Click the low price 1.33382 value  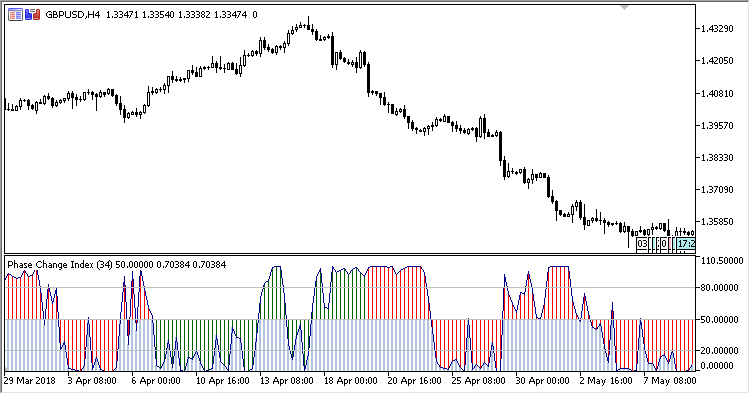(x=194, y=15)
